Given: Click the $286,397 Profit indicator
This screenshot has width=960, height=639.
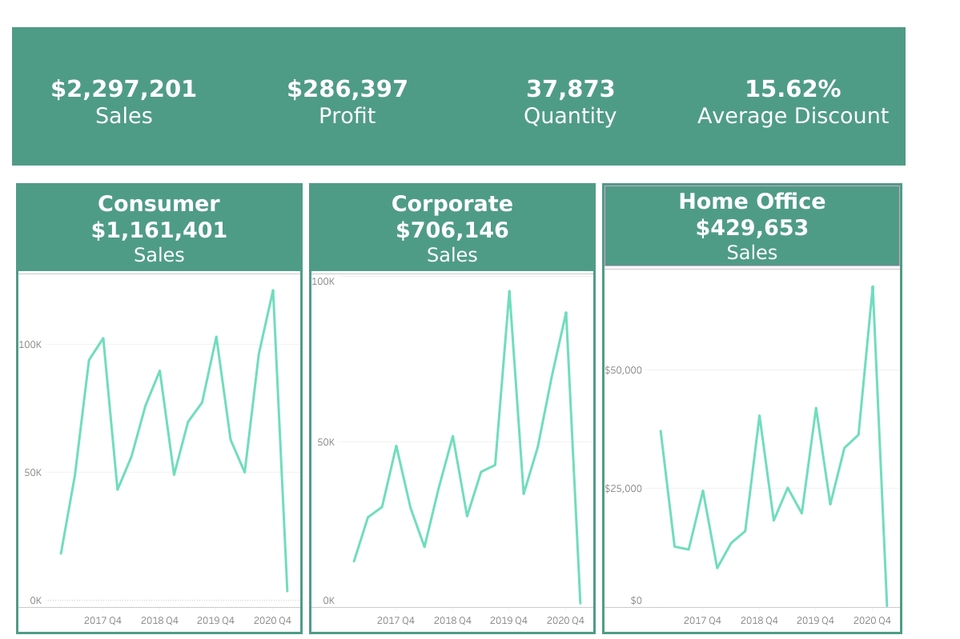Looking at the screenshot, I should (347, 100).
